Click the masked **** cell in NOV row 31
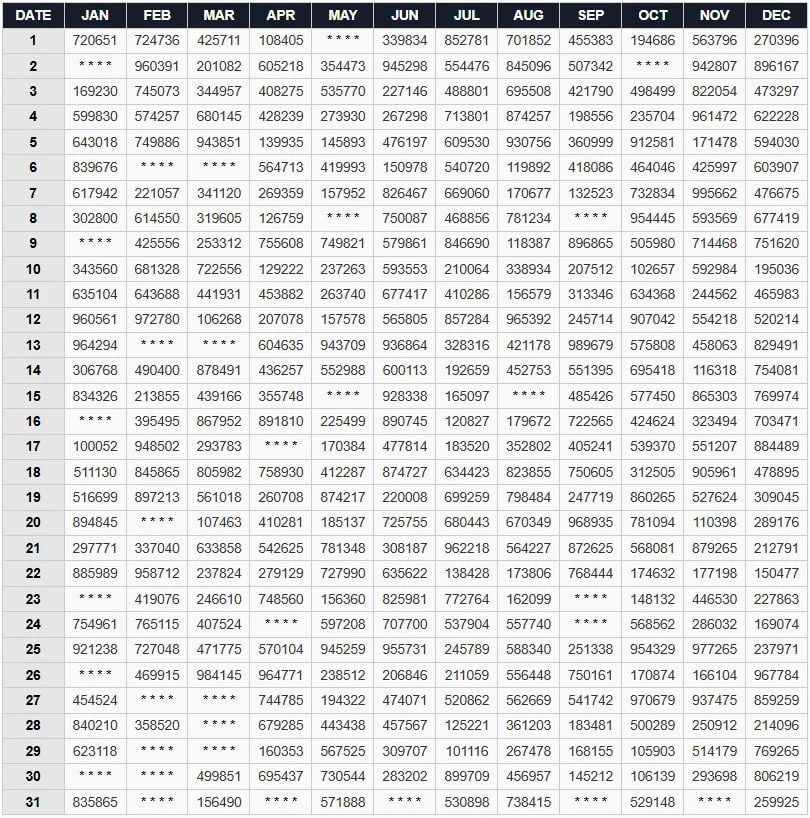 point(715,802)
